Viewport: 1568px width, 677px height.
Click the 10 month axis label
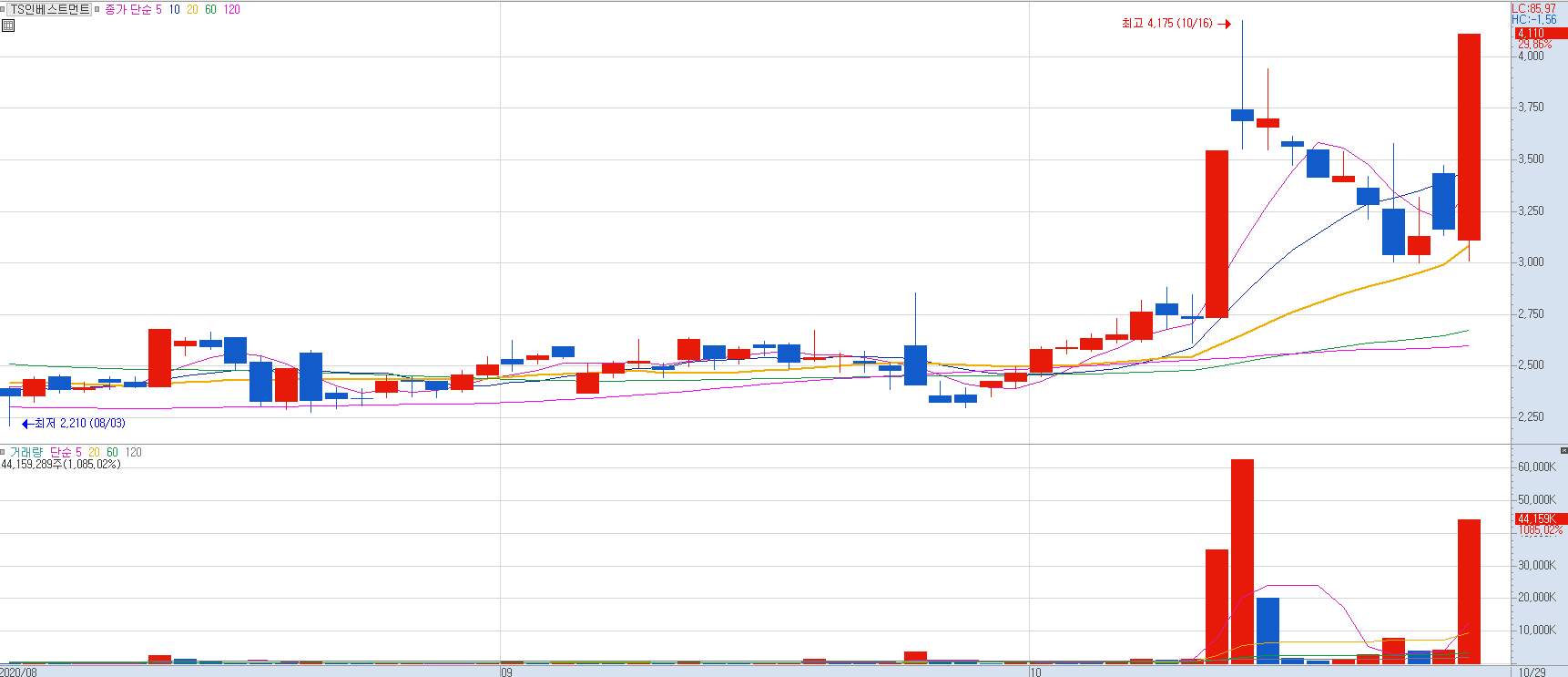pyautogui.click(x=1035, y=672)
